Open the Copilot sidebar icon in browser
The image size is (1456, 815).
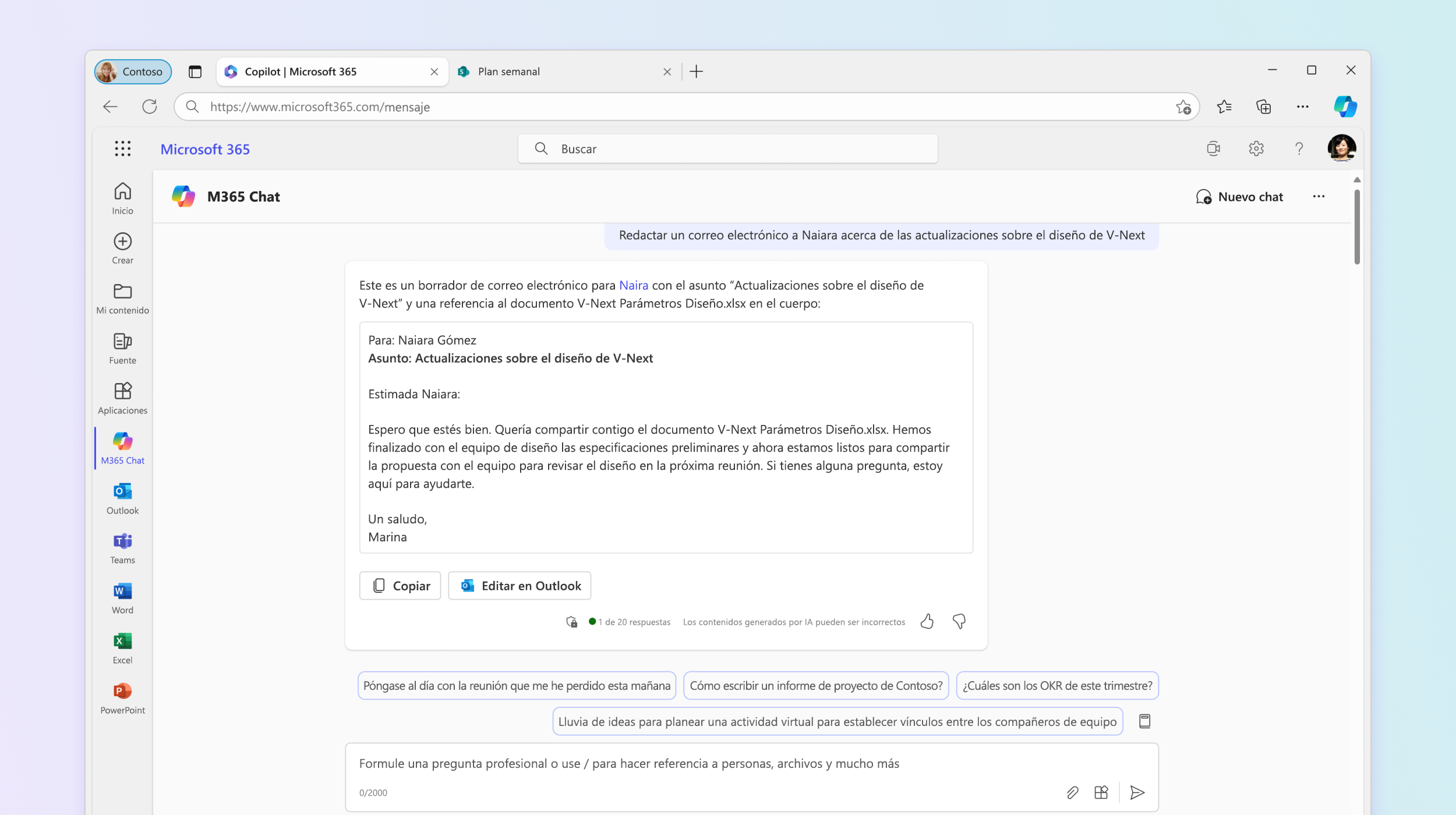(x=1345, y=107)
